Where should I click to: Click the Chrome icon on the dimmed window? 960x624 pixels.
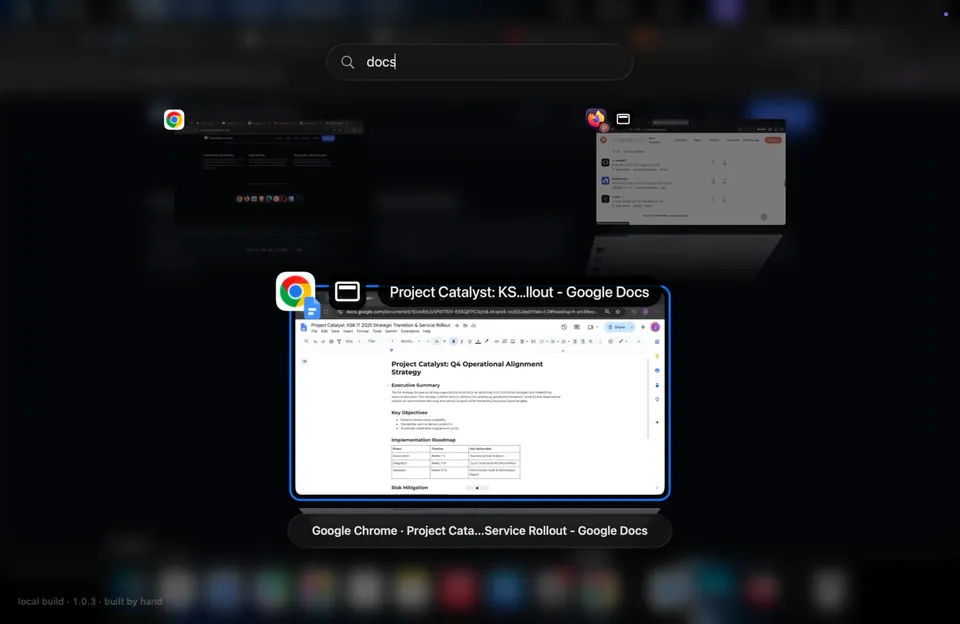174,119
